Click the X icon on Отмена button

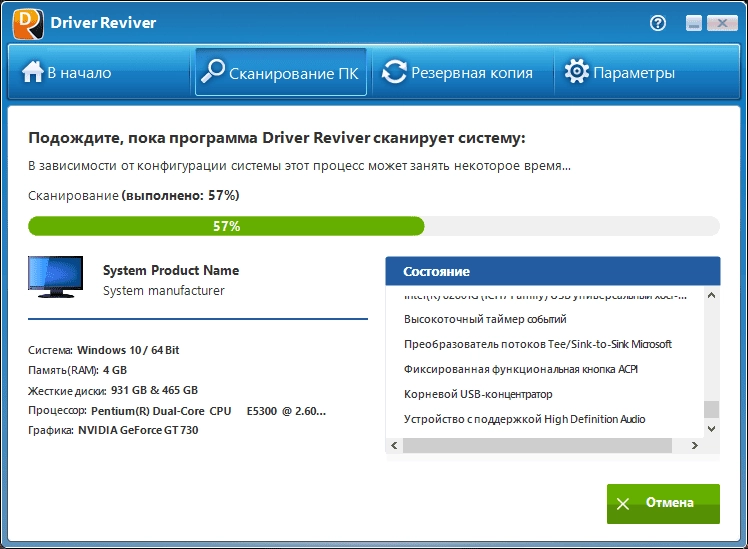(x=623, y=504)
